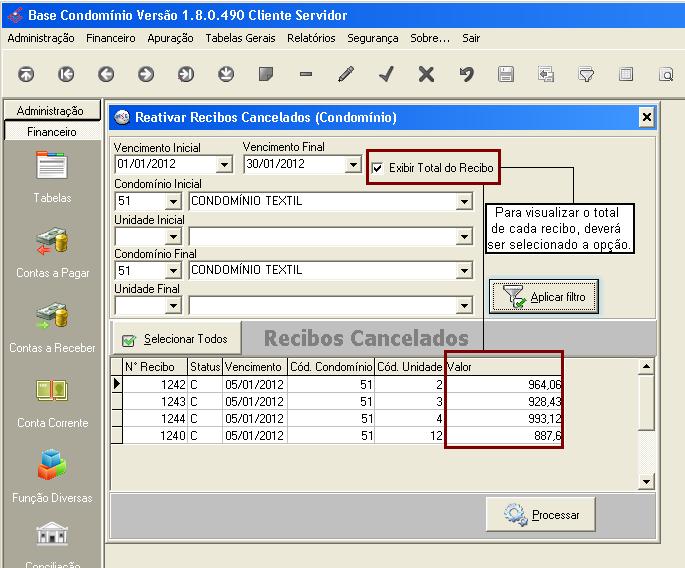Switch to the Administração tab
Image resolution: width=685 pixels, height=568 pixels.
[52, 111]
